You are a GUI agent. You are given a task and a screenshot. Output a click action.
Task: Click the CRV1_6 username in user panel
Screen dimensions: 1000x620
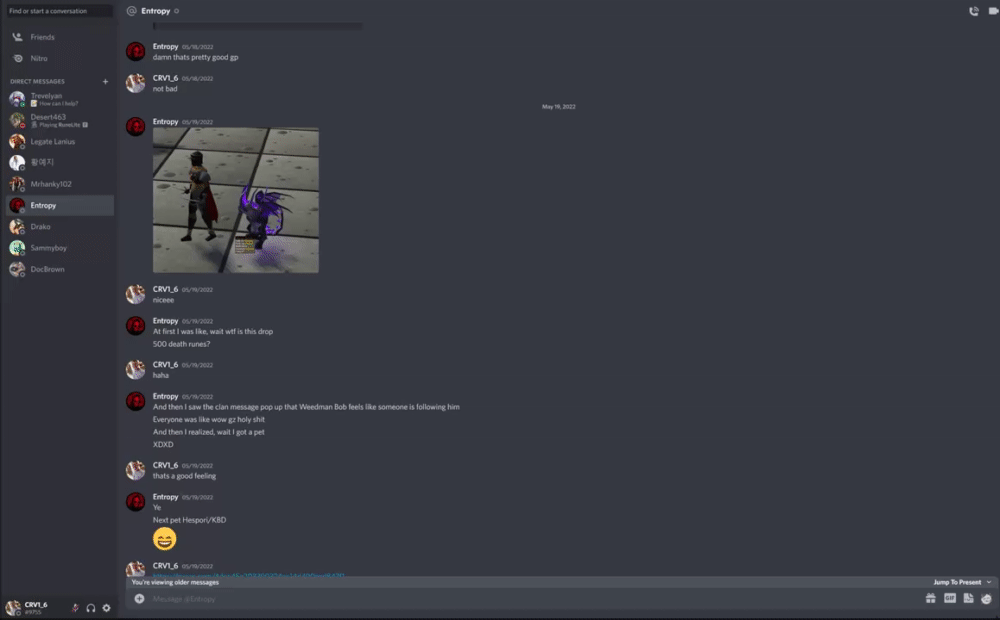coord(36,605)
